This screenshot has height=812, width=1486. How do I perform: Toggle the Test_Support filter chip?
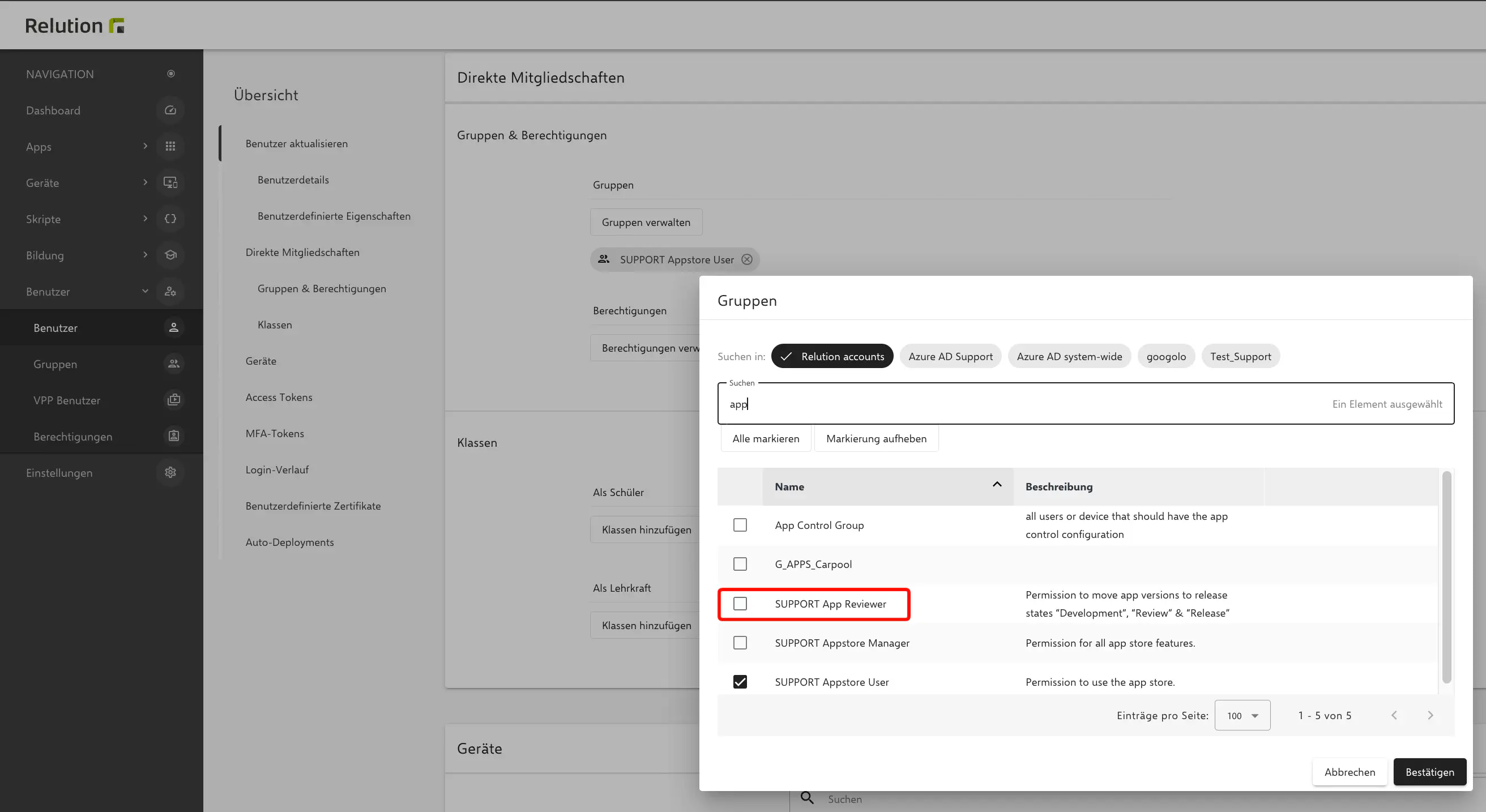[x=1240, y=356]
